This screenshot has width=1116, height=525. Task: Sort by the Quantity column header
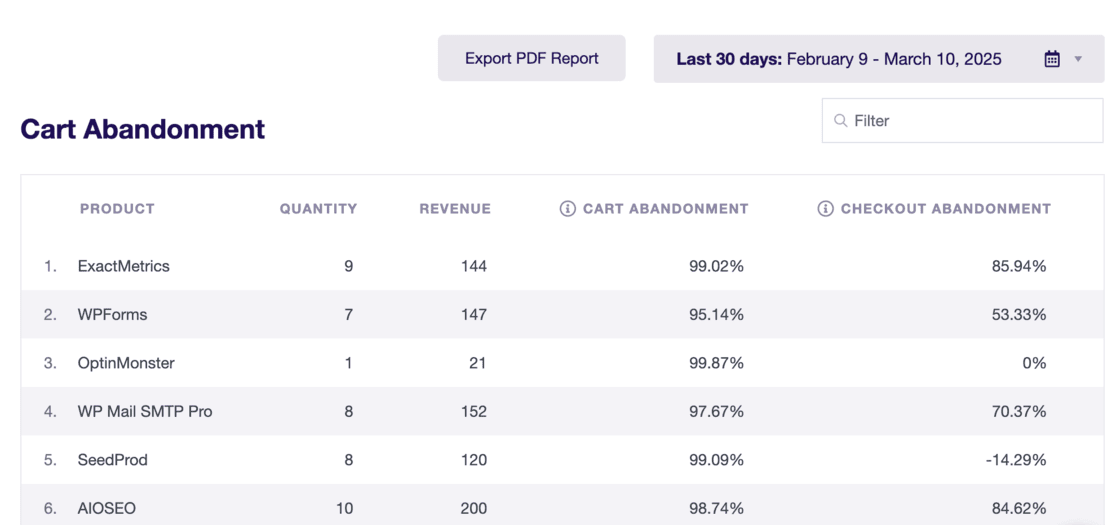click(318, 208)
